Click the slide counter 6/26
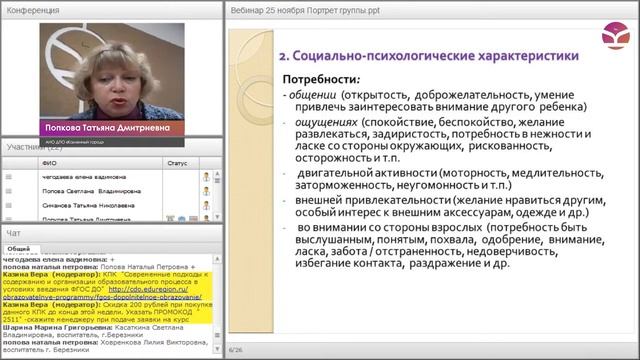Viewport: 640px width, 360px height. point(236,350)
